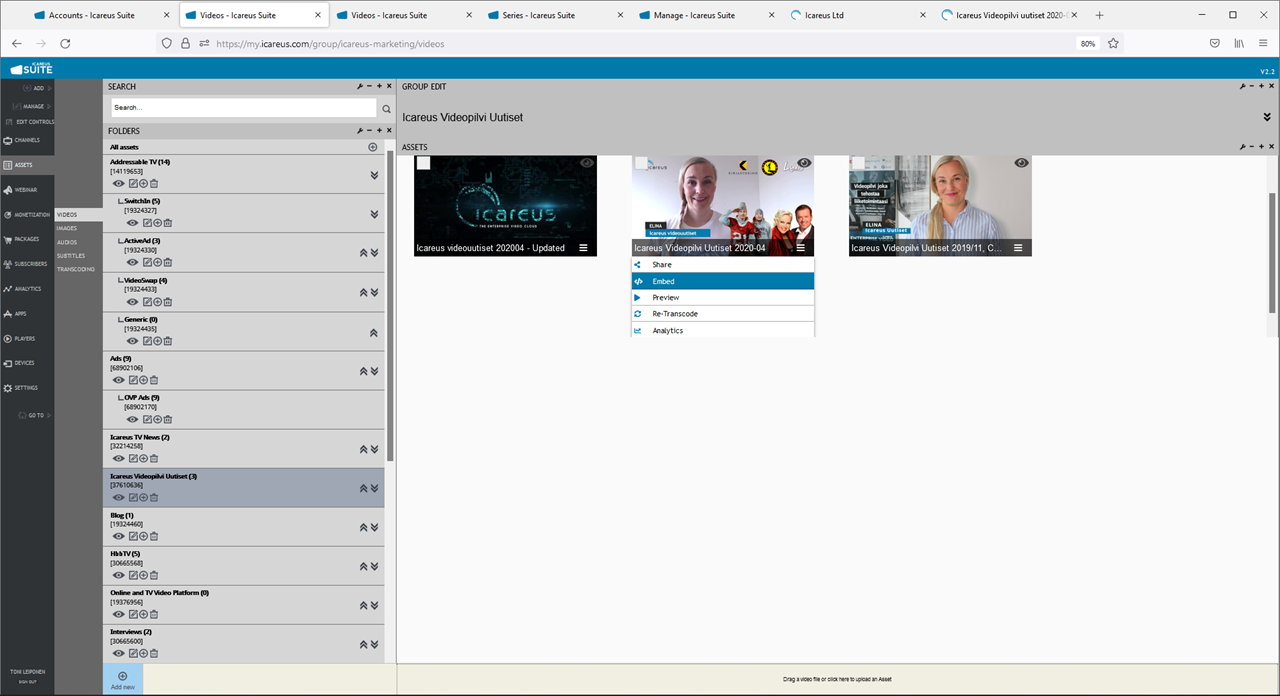Select Re-Transcode in the context menu
Screen dimensions: 1280x696
tap(722, 314)
